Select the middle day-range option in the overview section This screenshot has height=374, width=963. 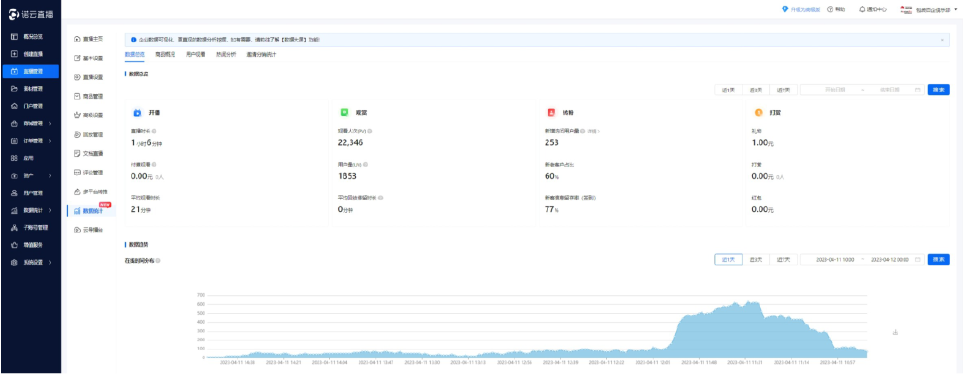(756, 90)
